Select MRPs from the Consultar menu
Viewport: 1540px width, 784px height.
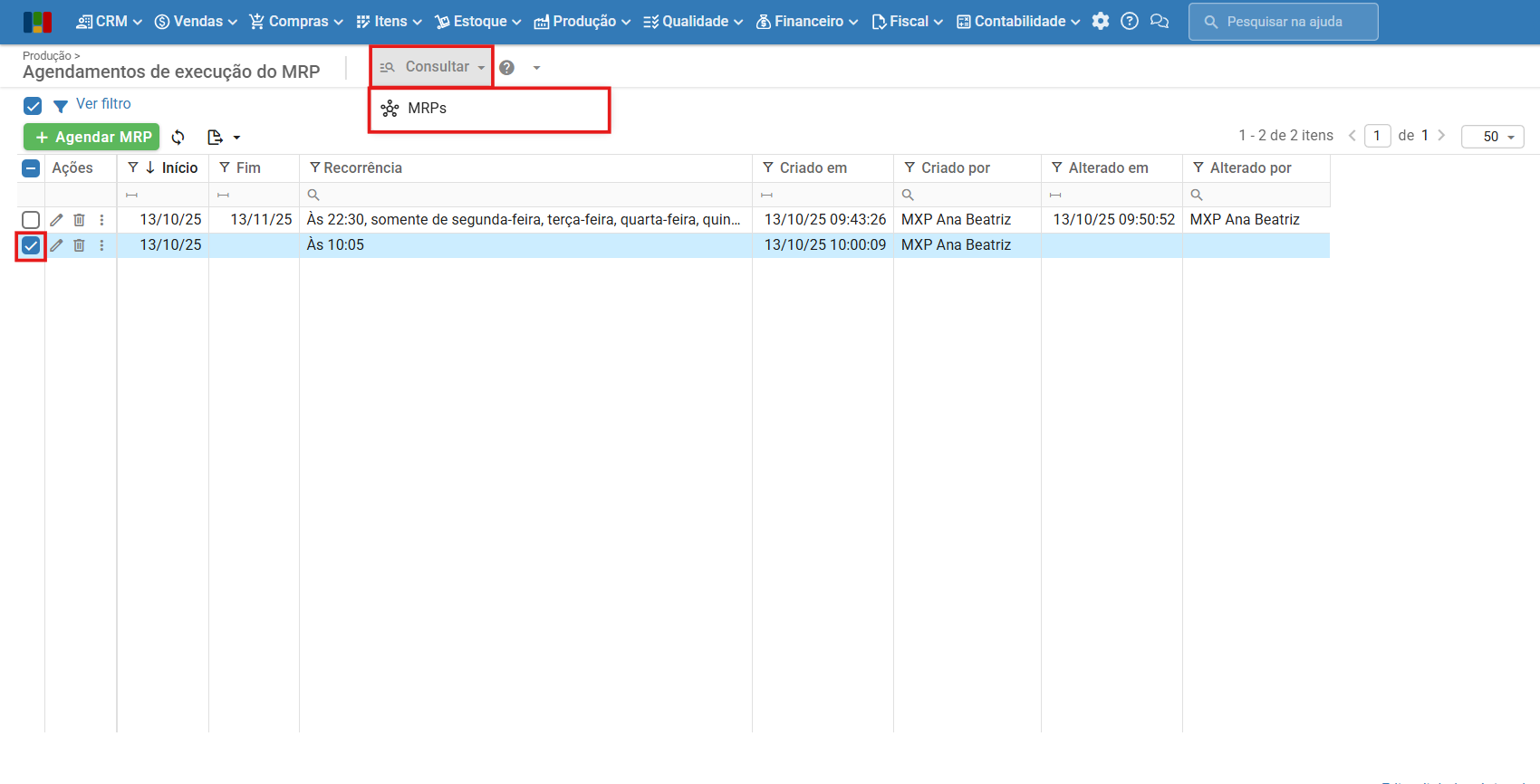489,109
